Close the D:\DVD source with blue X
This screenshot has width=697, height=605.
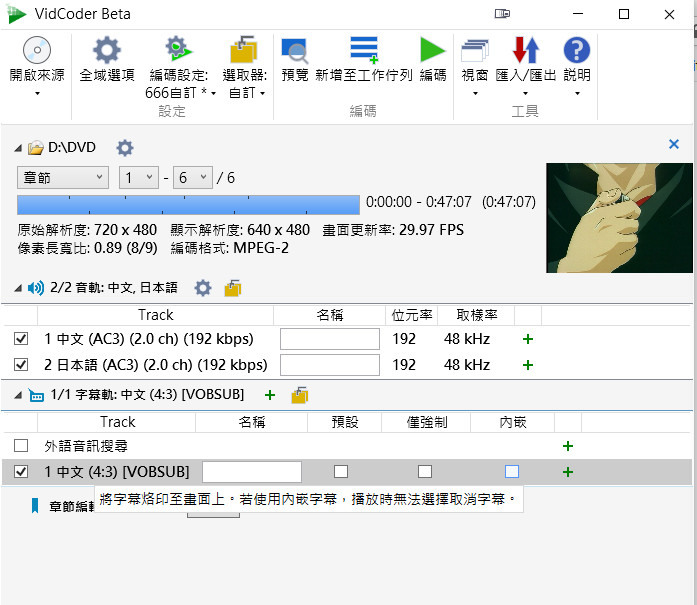(673, 144)
